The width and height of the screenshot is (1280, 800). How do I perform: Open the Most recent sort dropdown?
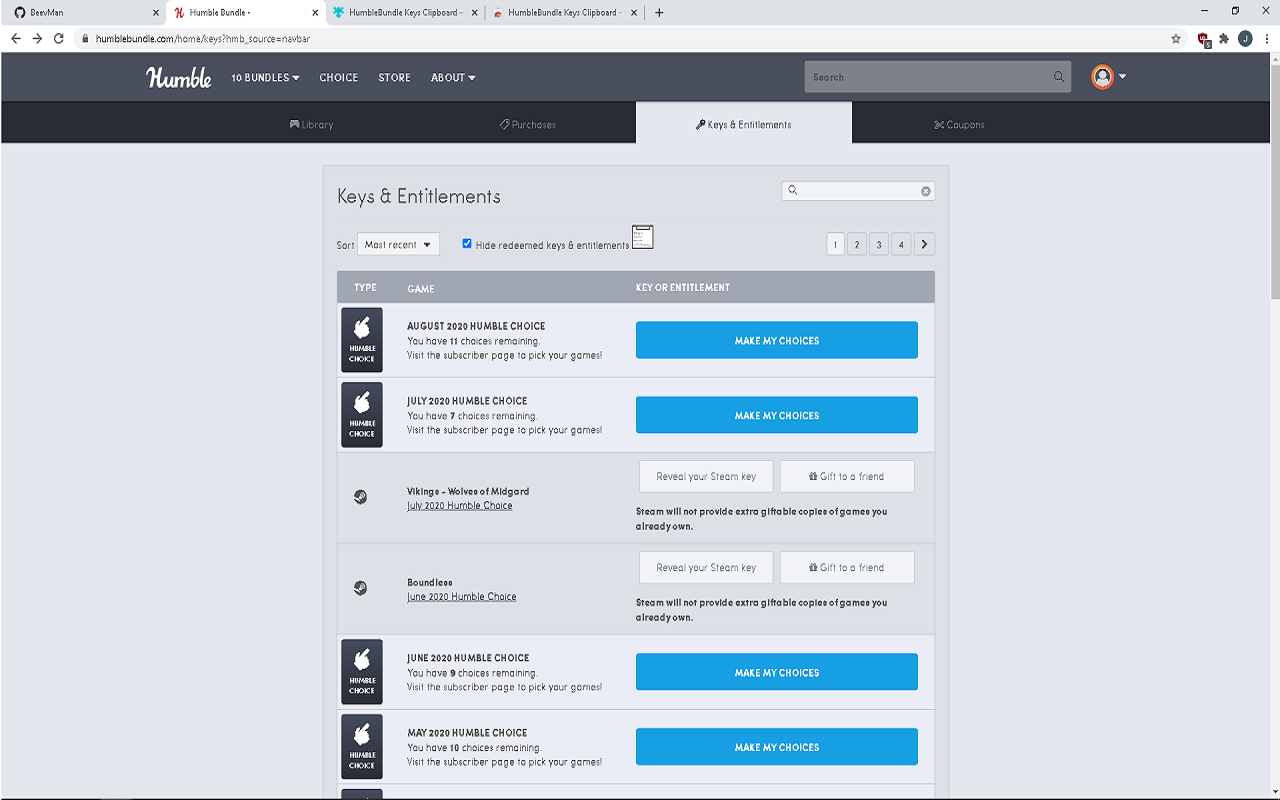click(398, 243)
